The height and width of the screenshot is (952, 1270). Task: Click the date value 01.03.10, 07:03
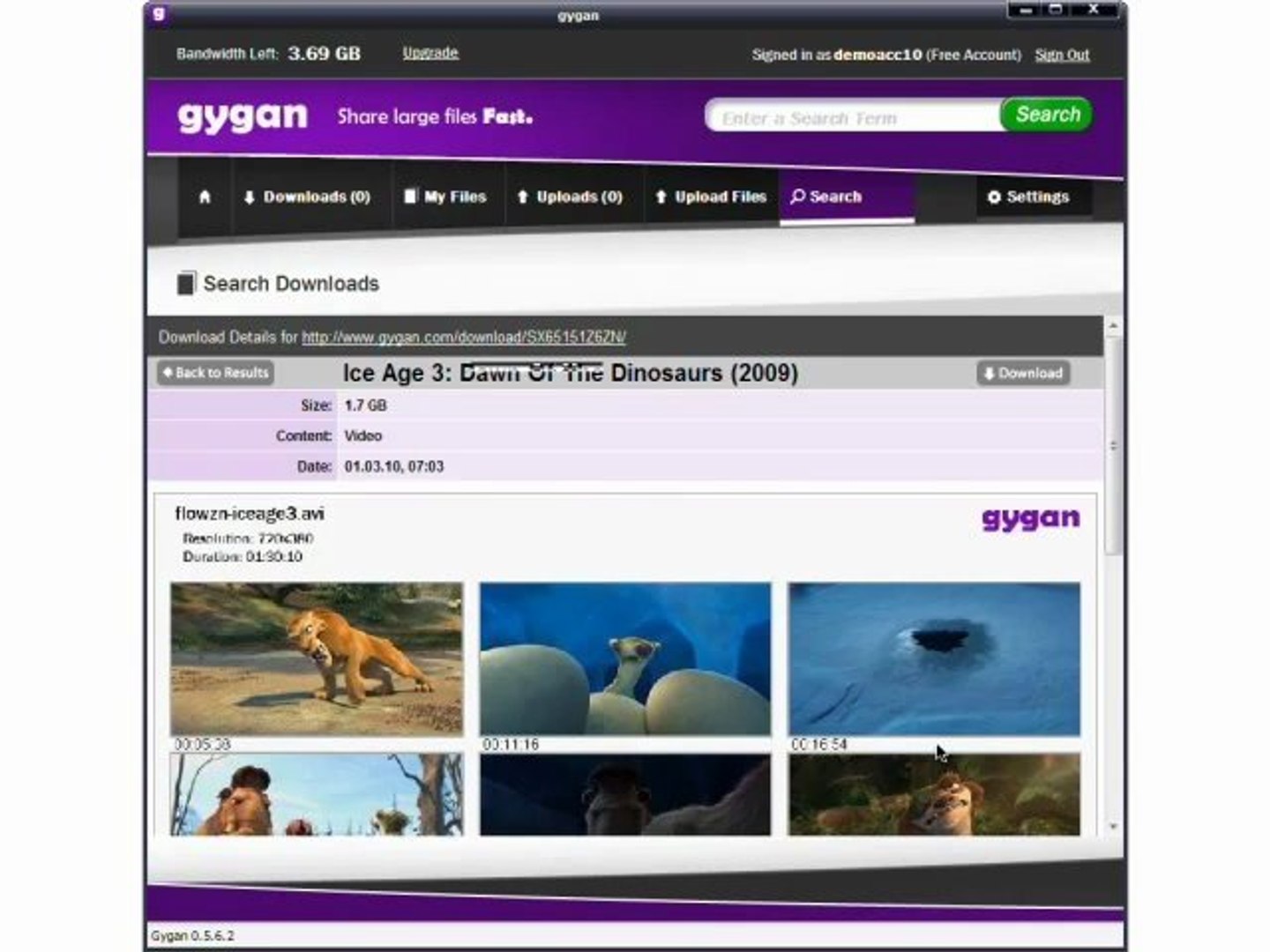coord(394,466)
